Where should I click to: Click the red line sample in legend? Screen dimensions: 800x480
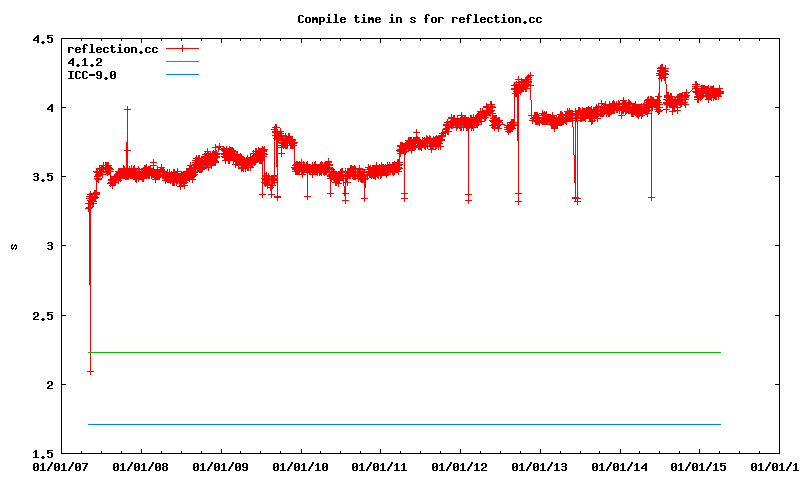point(183,49)
